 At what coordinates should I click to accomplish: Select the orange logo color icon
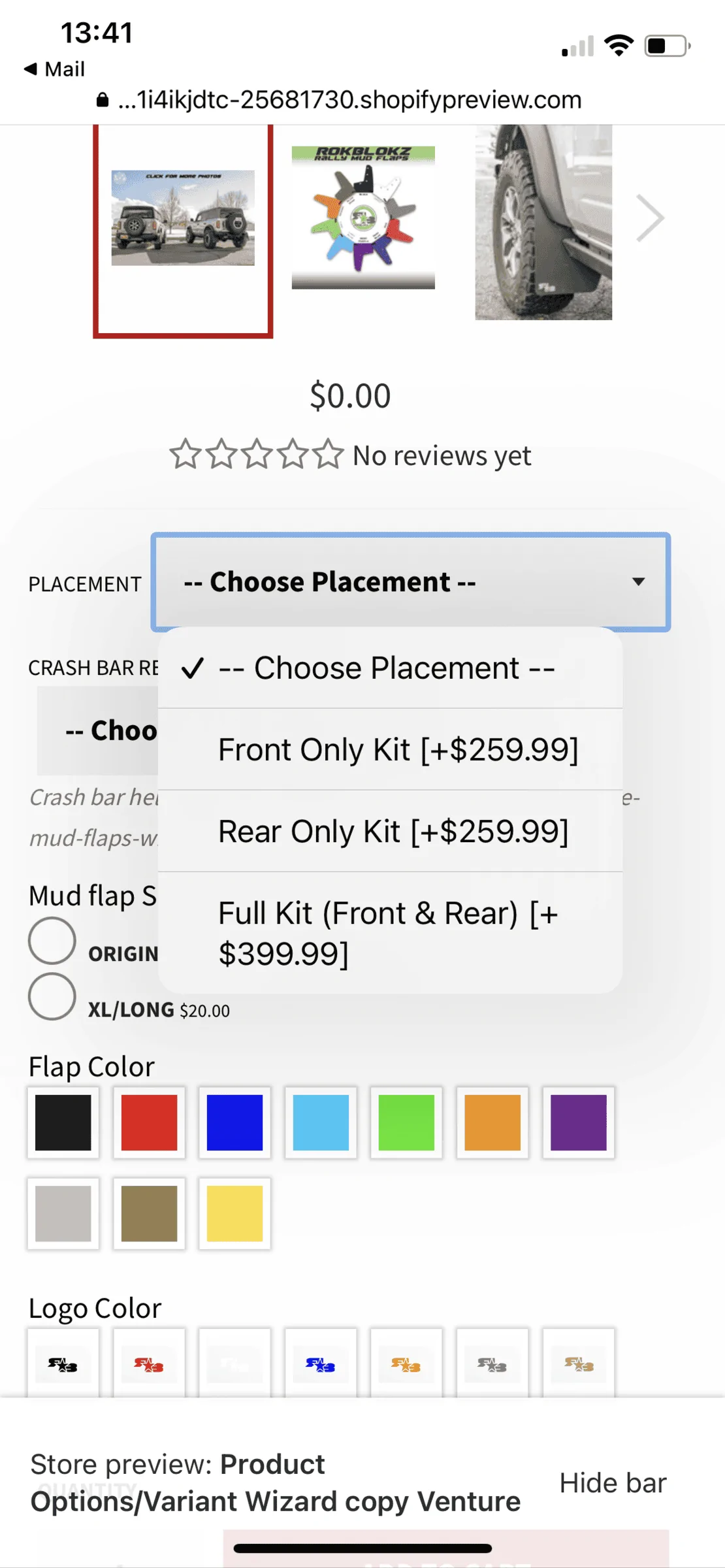406,1363
